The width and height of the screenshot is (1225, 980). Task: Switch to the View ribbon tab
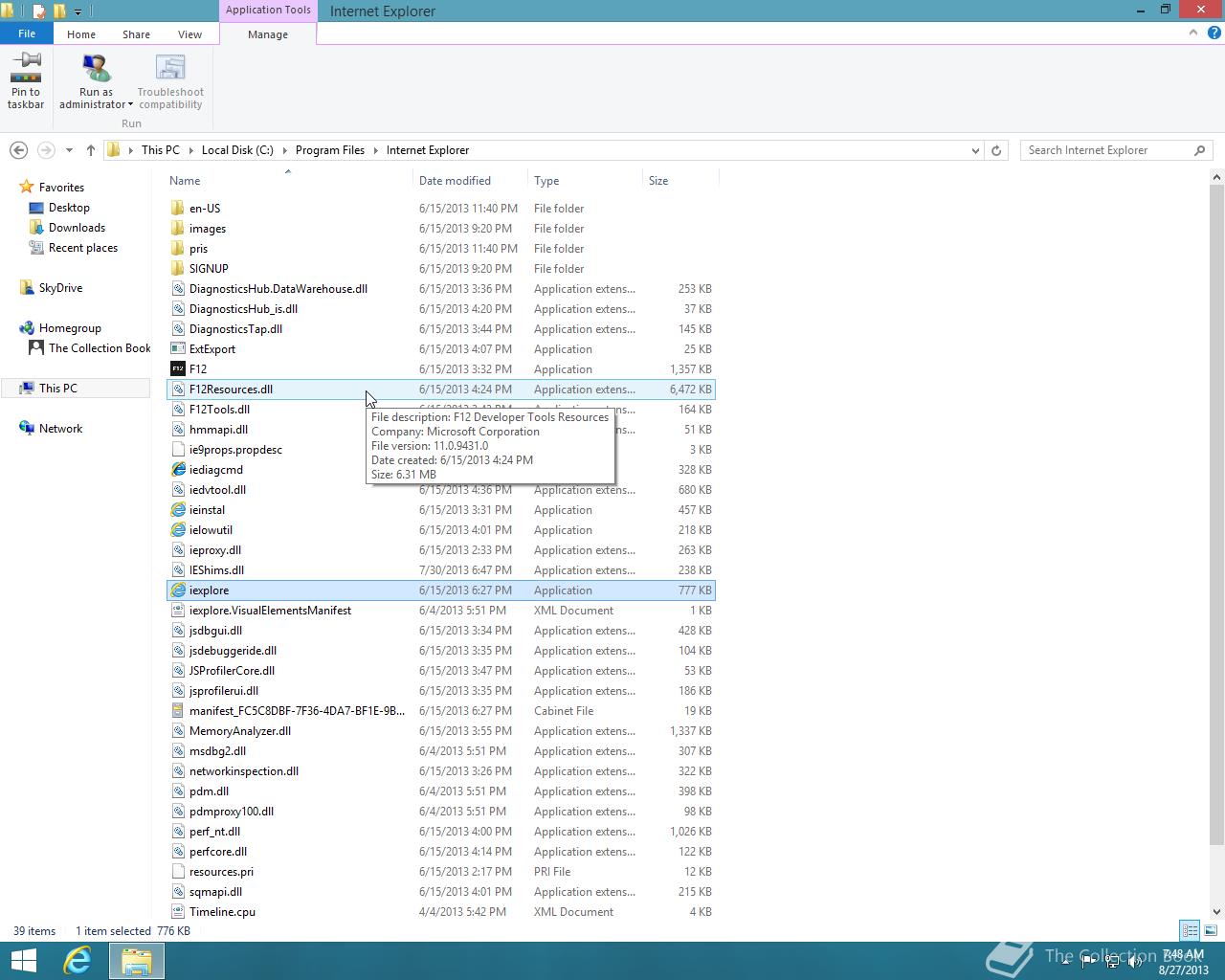tap(189, 33)
